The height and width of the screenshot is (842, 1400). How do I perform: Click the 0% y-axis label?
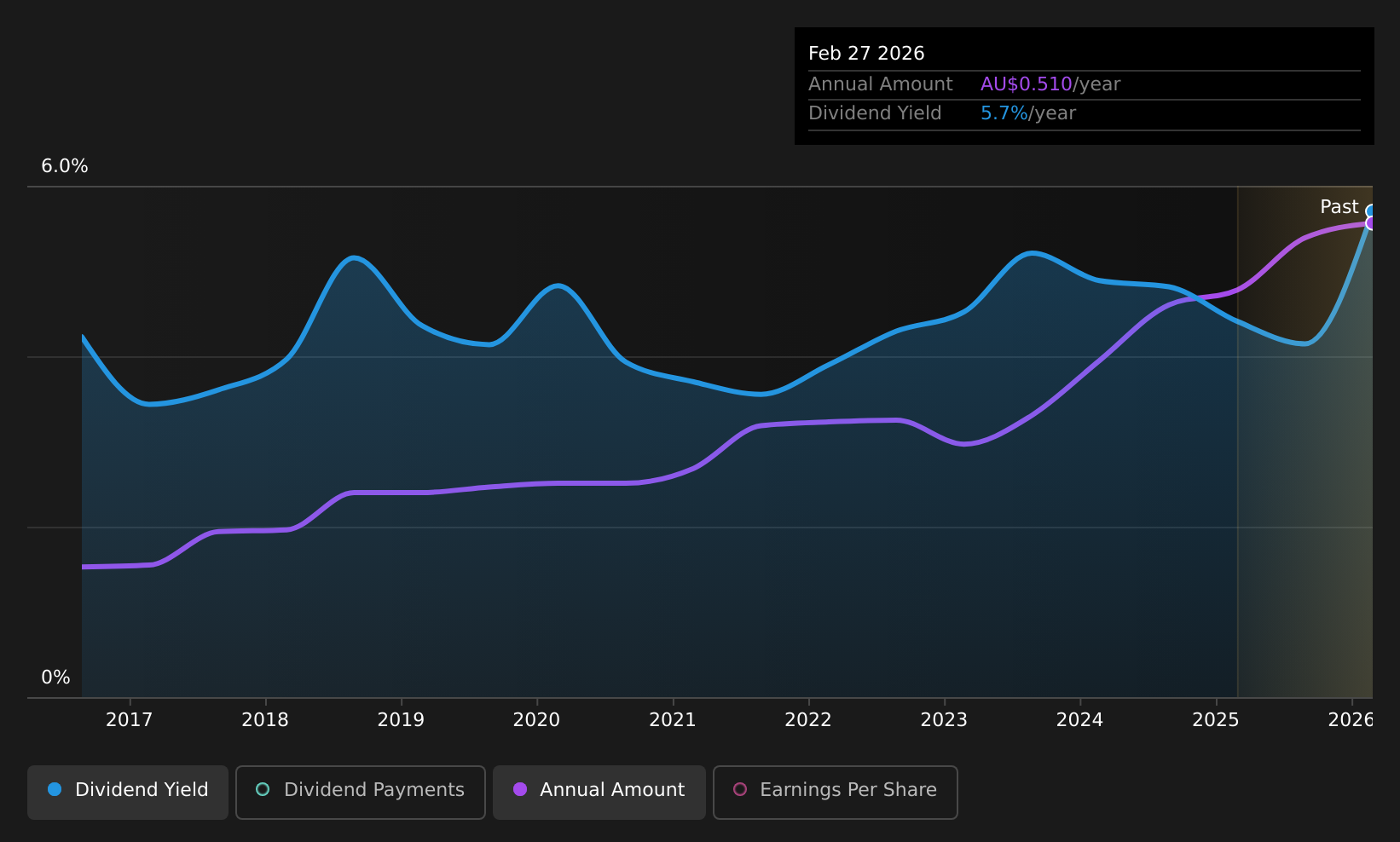55,678
